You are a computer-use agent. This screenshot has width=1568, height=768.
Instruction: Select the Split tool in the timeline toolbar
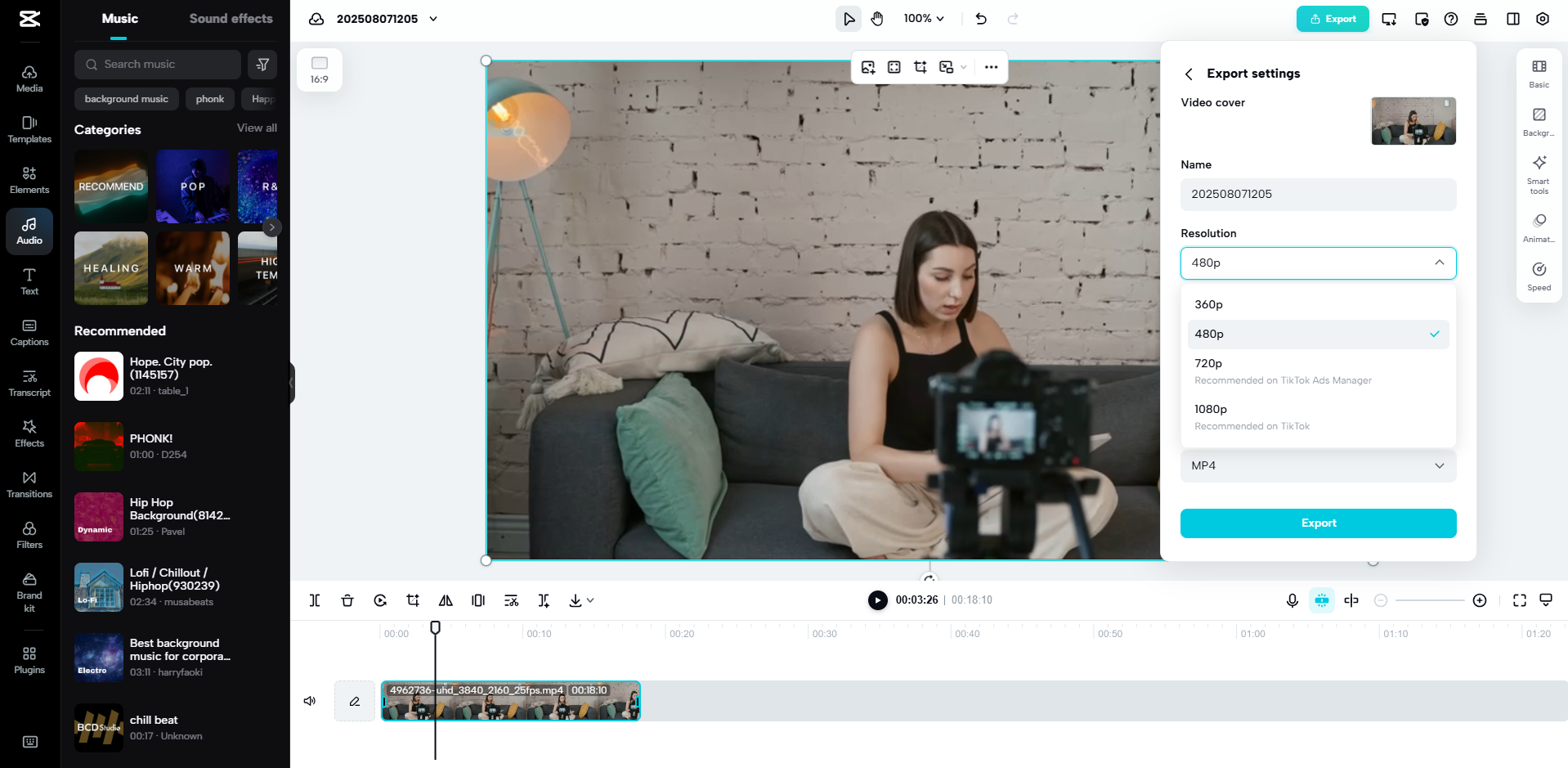[315, 600]
